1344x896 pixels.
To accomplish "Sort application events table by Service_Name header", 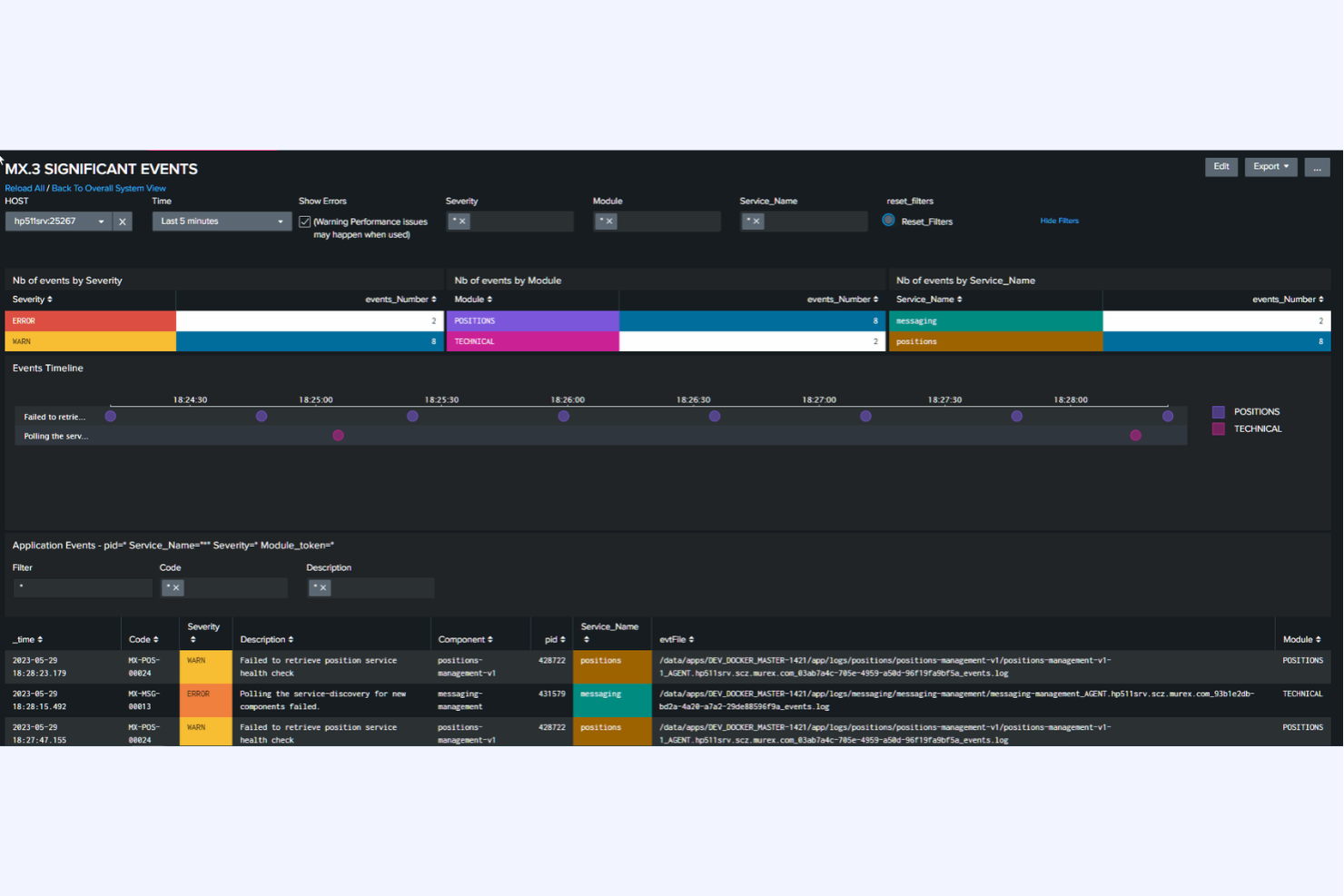I will tap(609, 633).
